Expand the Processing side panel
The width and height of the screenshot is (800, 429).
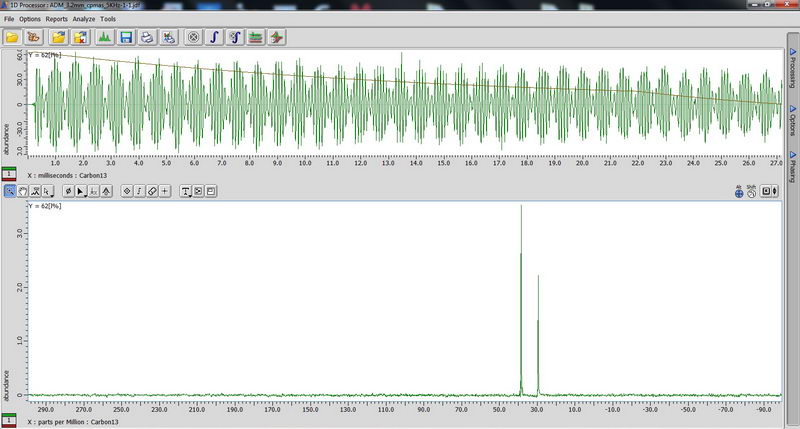792,72
